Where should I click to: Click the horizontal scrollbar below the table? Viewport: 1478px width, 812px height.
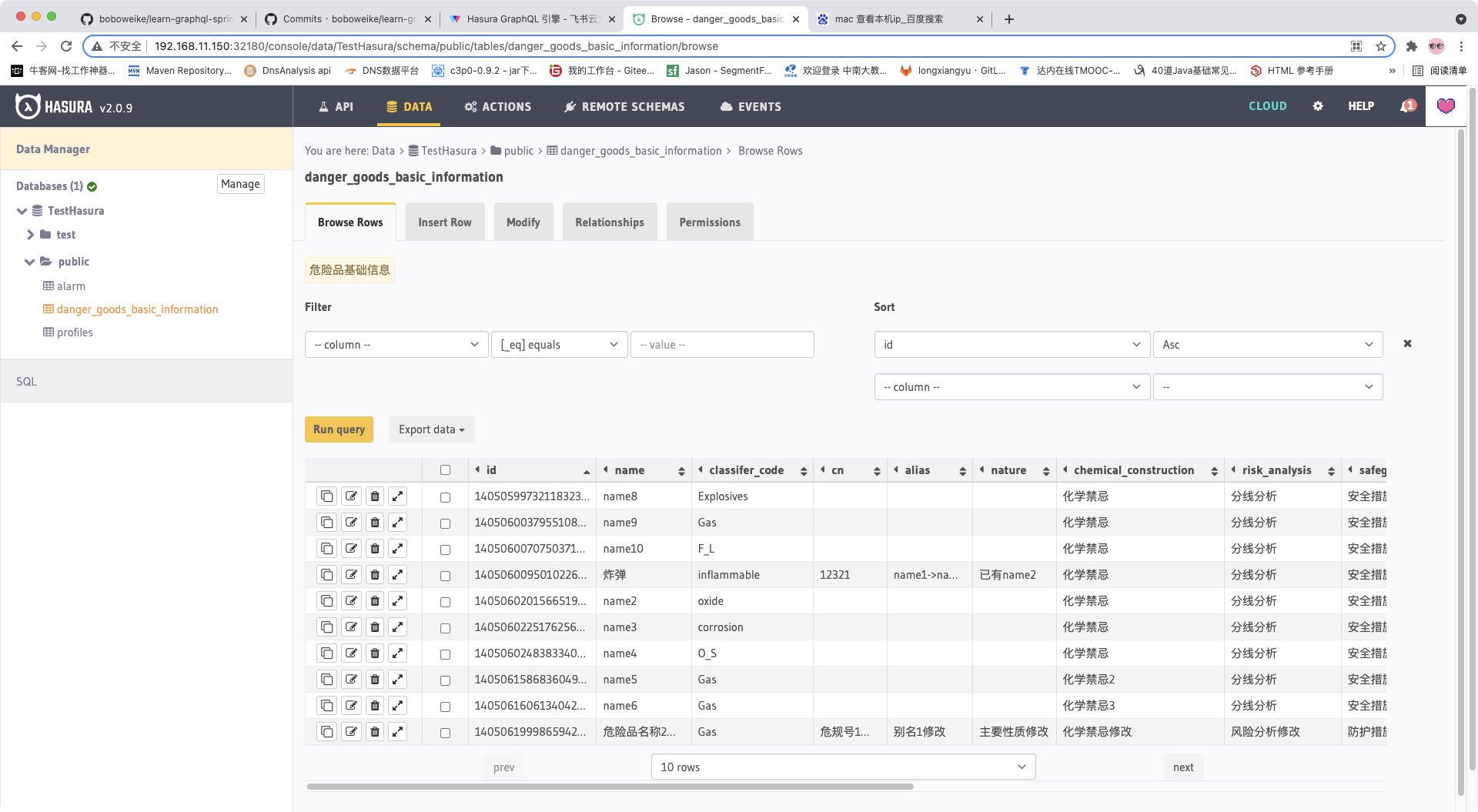pos(608,787)
